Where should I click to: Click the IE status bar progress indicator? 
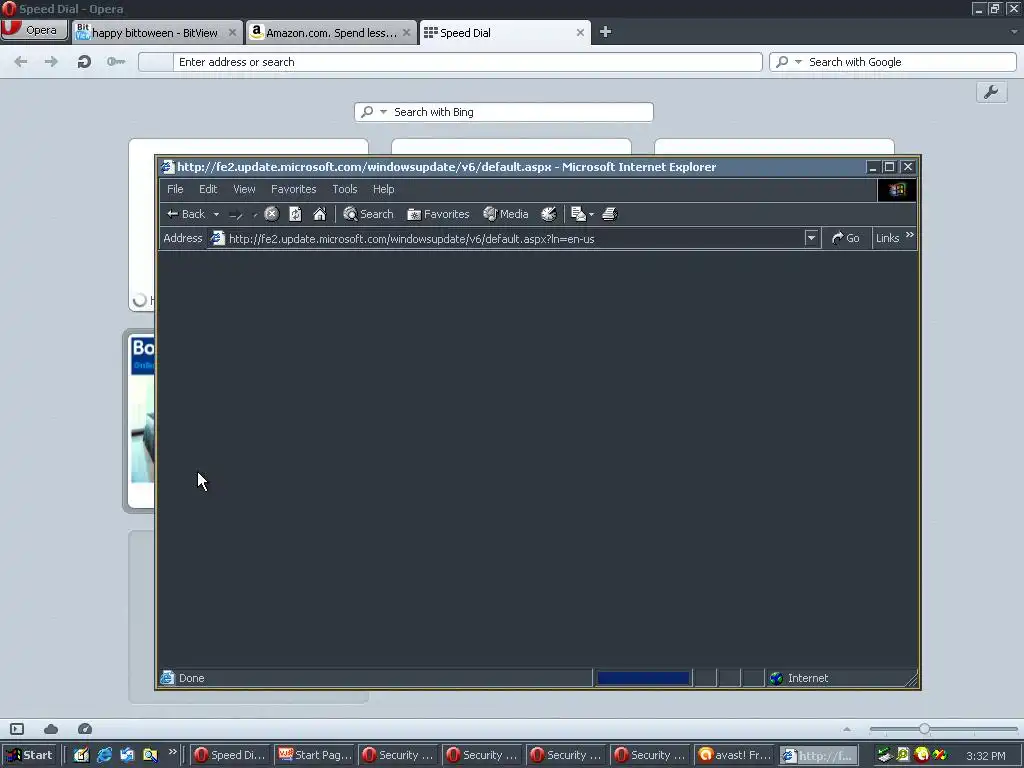(643, 679)
